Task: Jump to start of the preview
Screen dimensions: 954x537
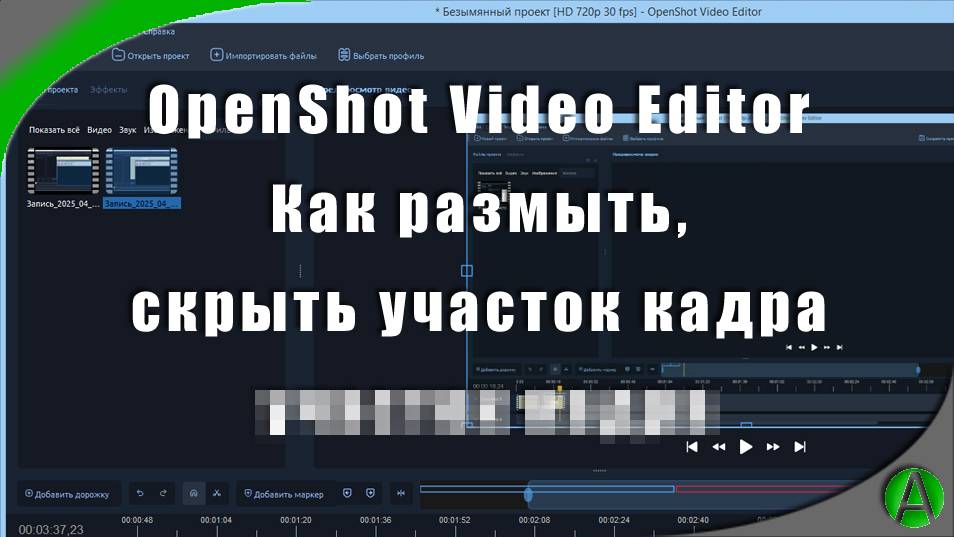Action: point(692,447)
